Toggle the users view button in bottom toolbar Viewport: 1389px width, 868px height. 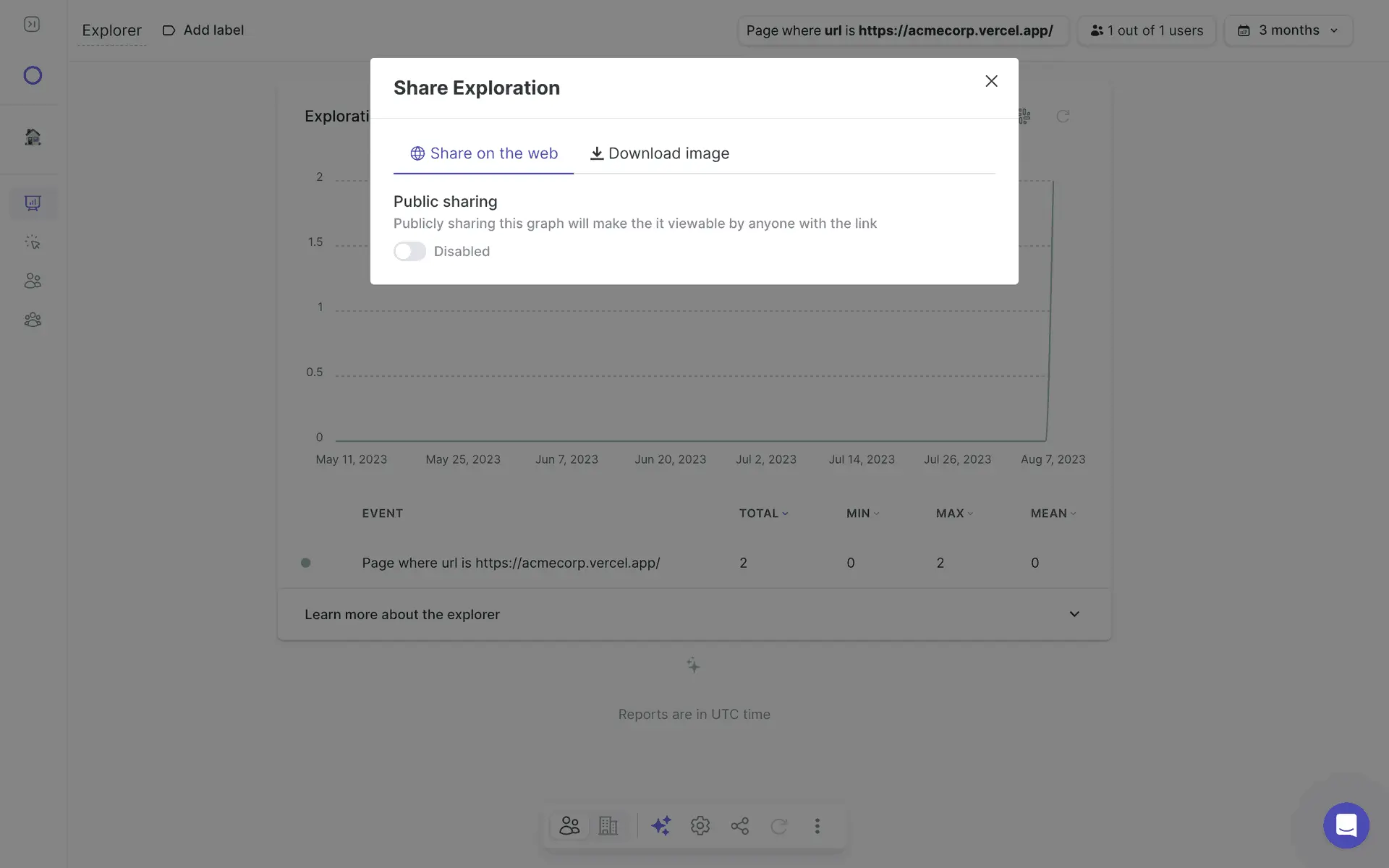point(569,825)
